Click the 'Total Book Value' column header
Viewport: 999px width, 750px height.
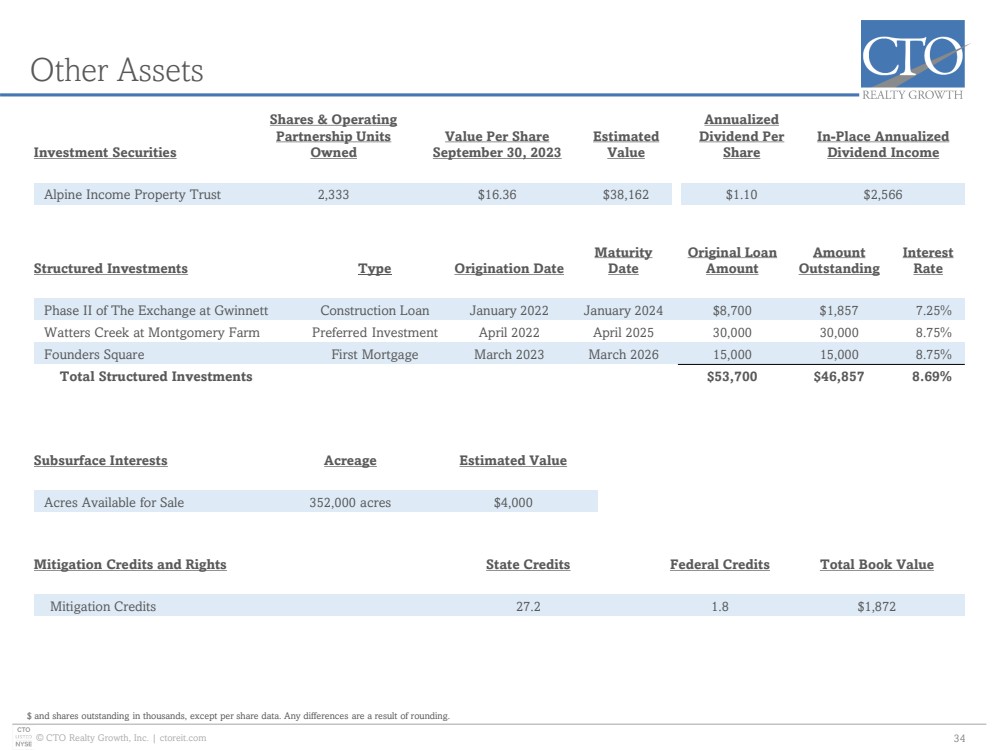click(x=877, y=564)
